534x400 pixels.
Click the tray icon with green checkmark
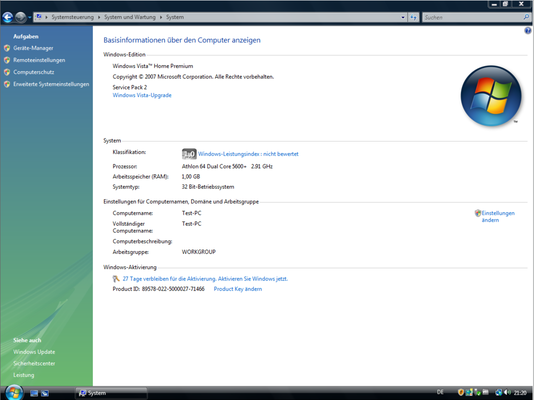tap(477, 393)
